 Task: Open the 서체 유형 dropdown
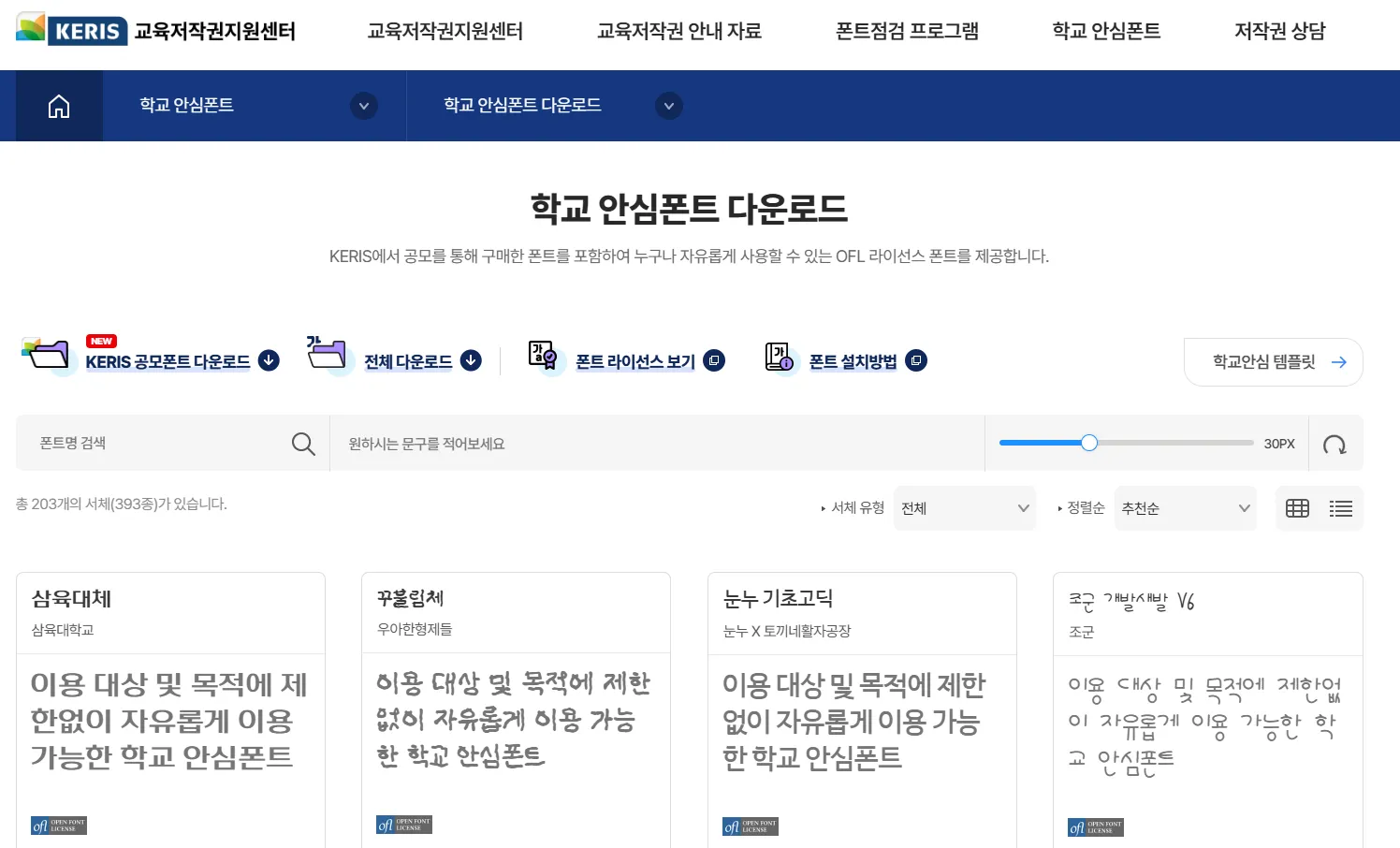[x=964, y=508]
